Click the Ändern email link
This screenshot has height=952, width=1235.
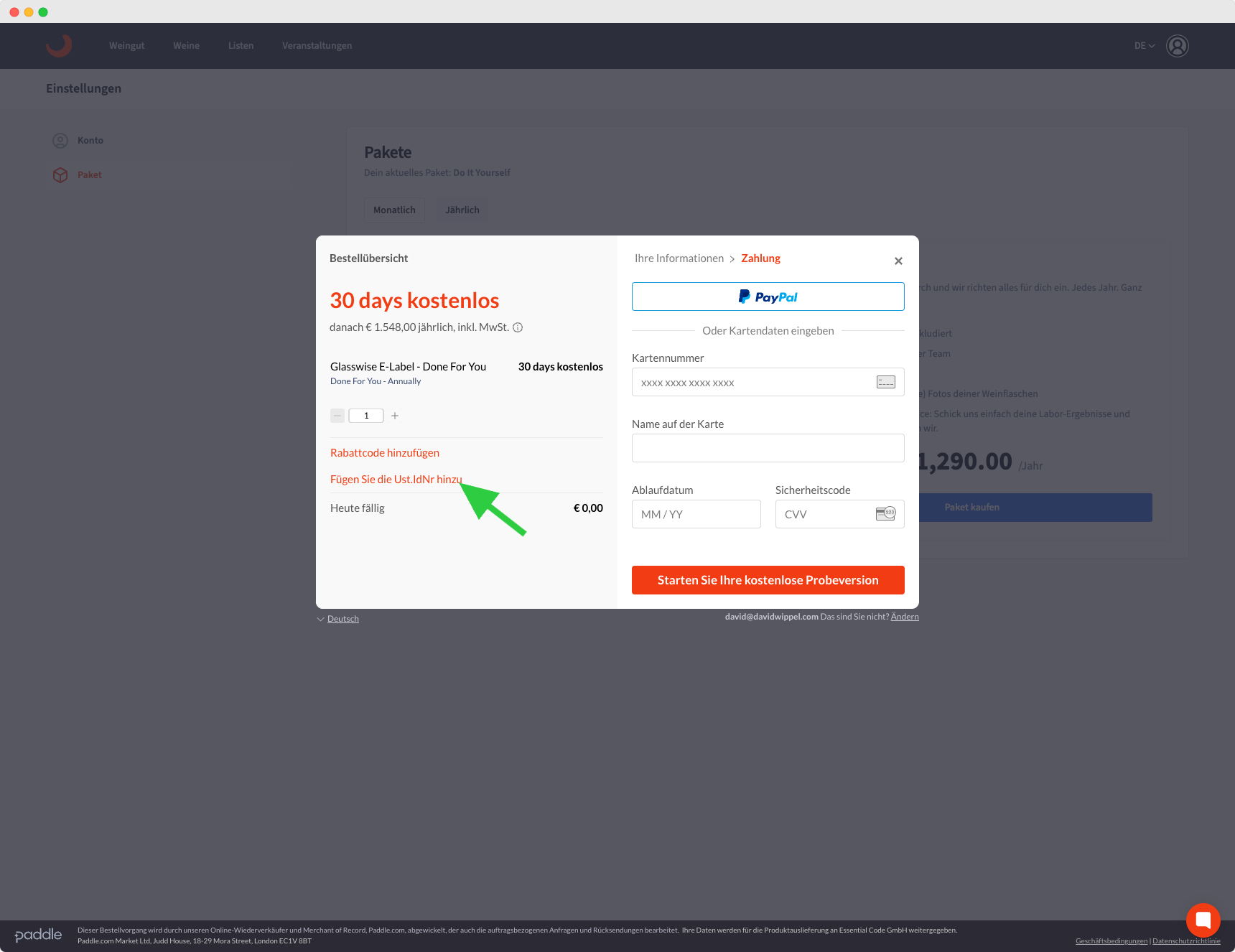[905, 617]
